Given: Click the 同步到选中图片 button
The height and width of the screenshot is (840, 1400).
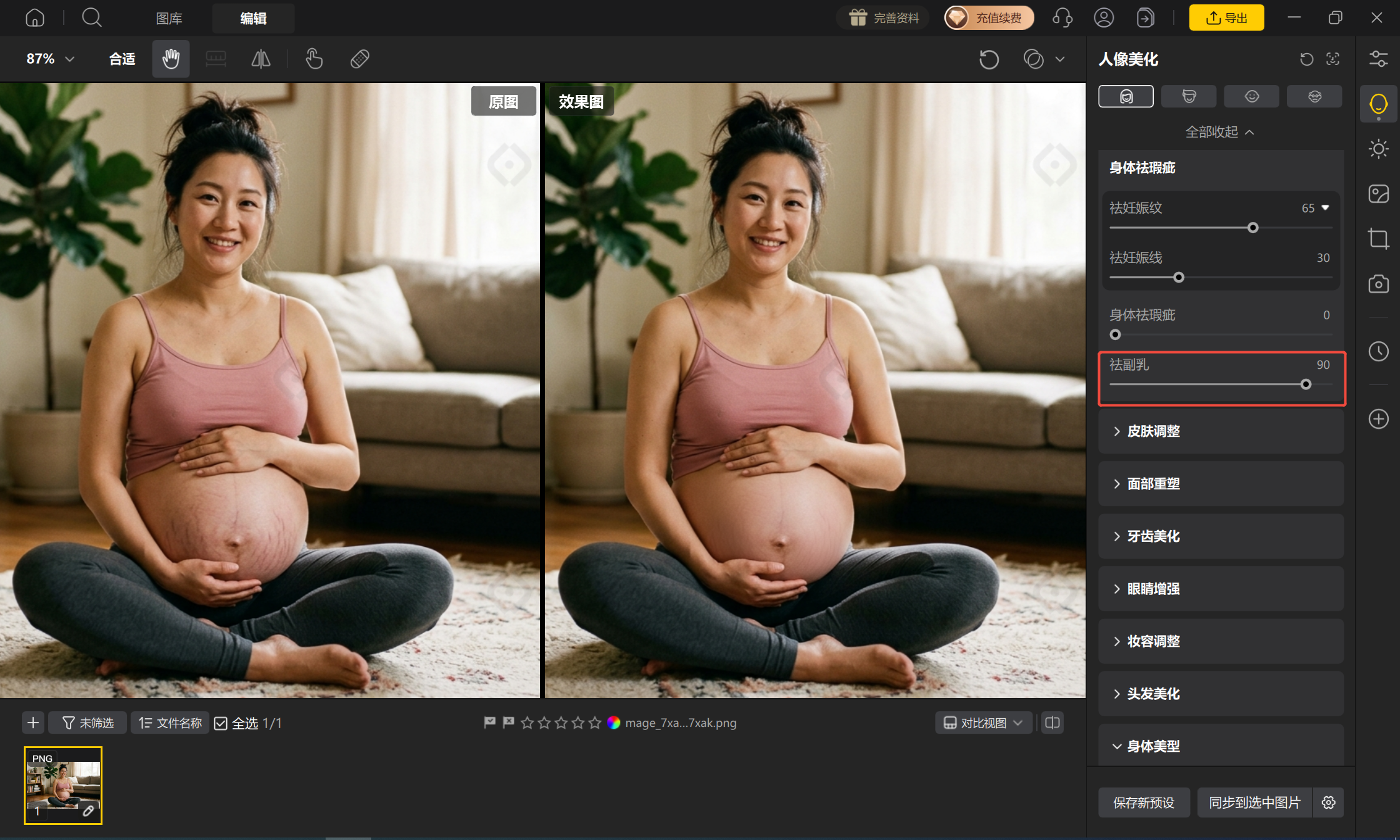Looking at the screenshot, I should click(1255, 802).
